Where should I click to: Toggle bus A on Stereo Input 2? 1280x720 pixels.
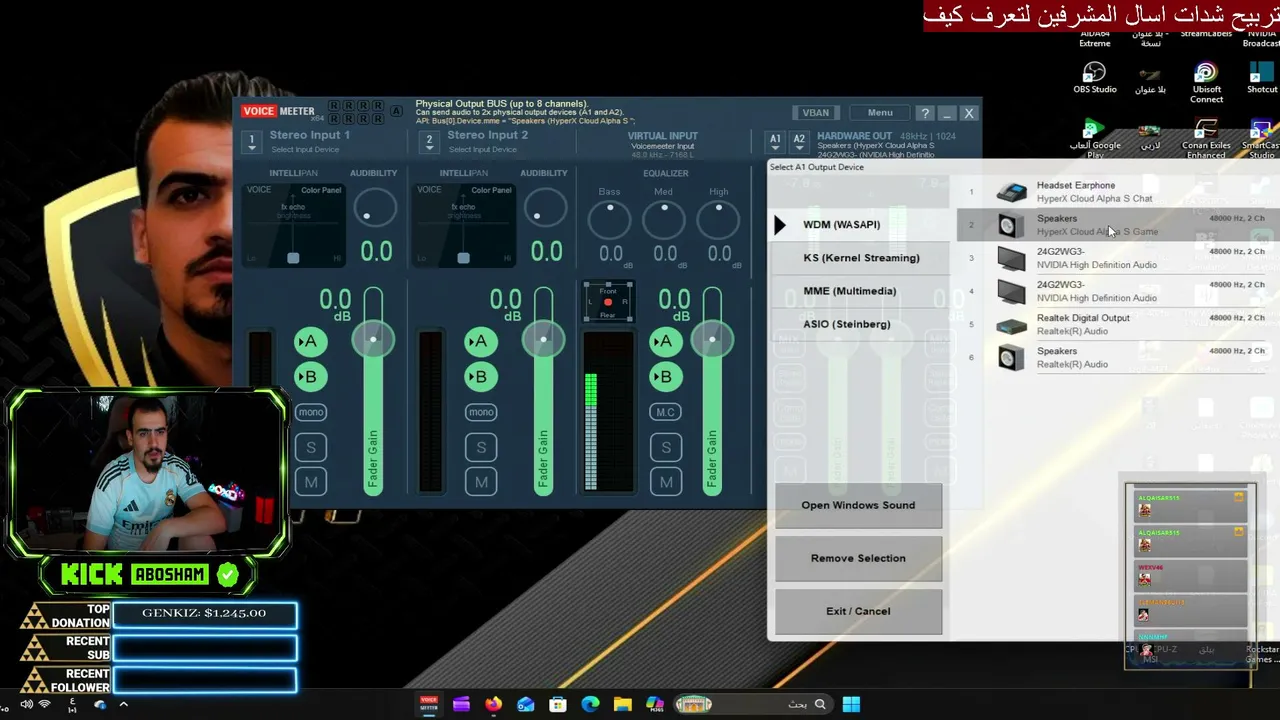click(481, 342)
